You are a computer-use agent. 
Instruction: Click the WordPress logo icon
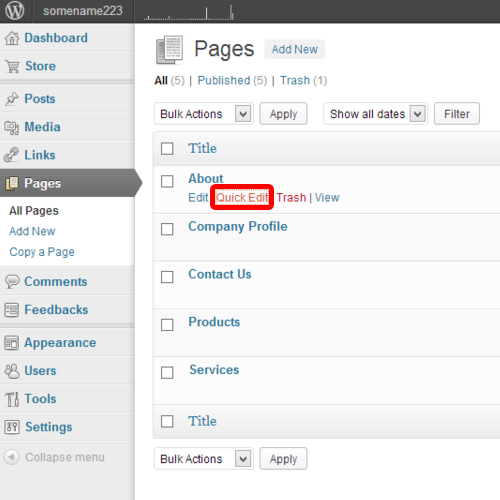pos(15,11)
